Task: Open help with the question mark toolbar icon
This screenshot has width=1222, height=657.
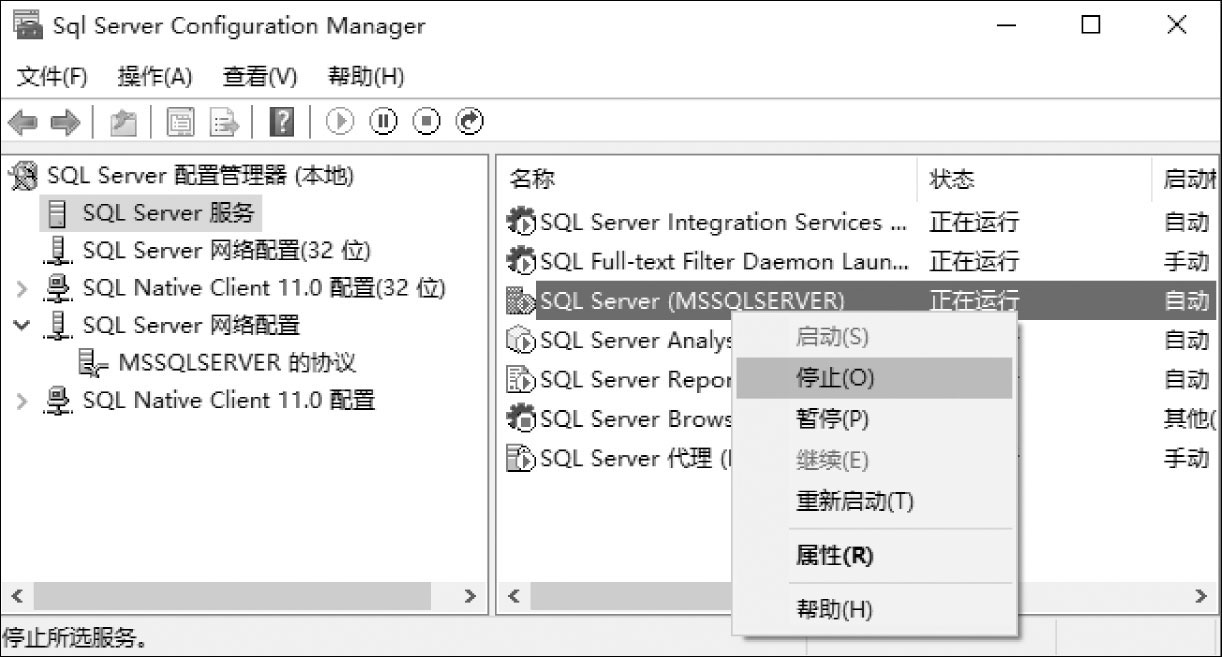Action: [283, 122]
